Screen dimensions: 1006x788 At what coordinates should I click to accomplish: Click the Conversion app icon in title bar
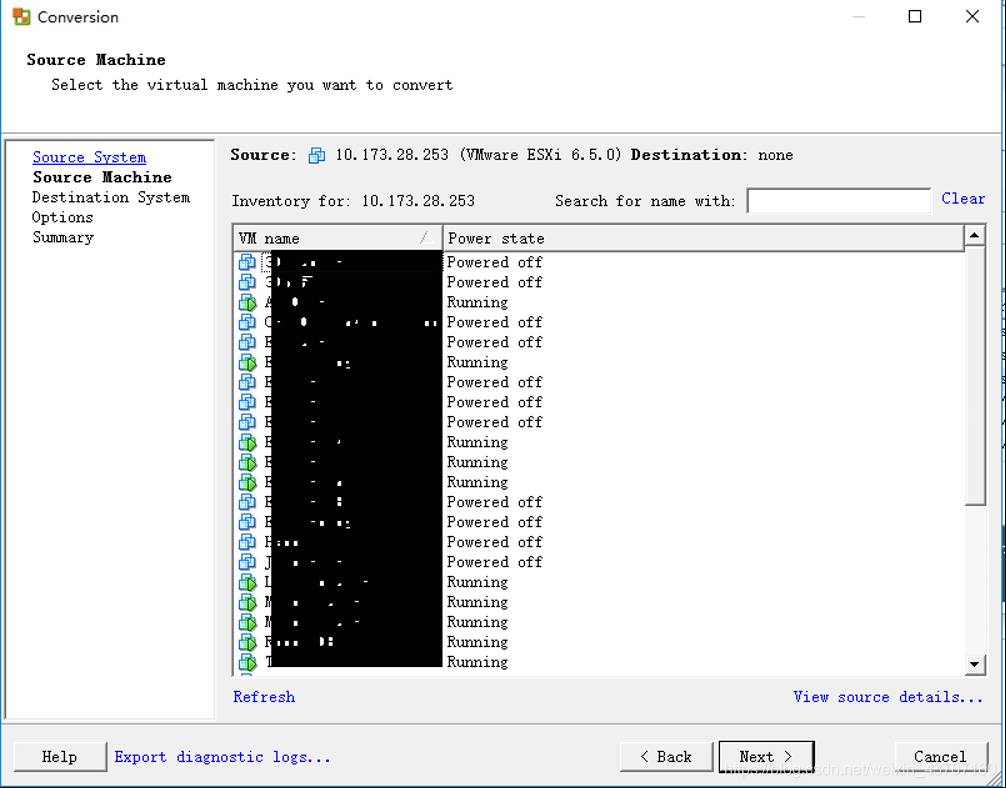tap(21, 17)
